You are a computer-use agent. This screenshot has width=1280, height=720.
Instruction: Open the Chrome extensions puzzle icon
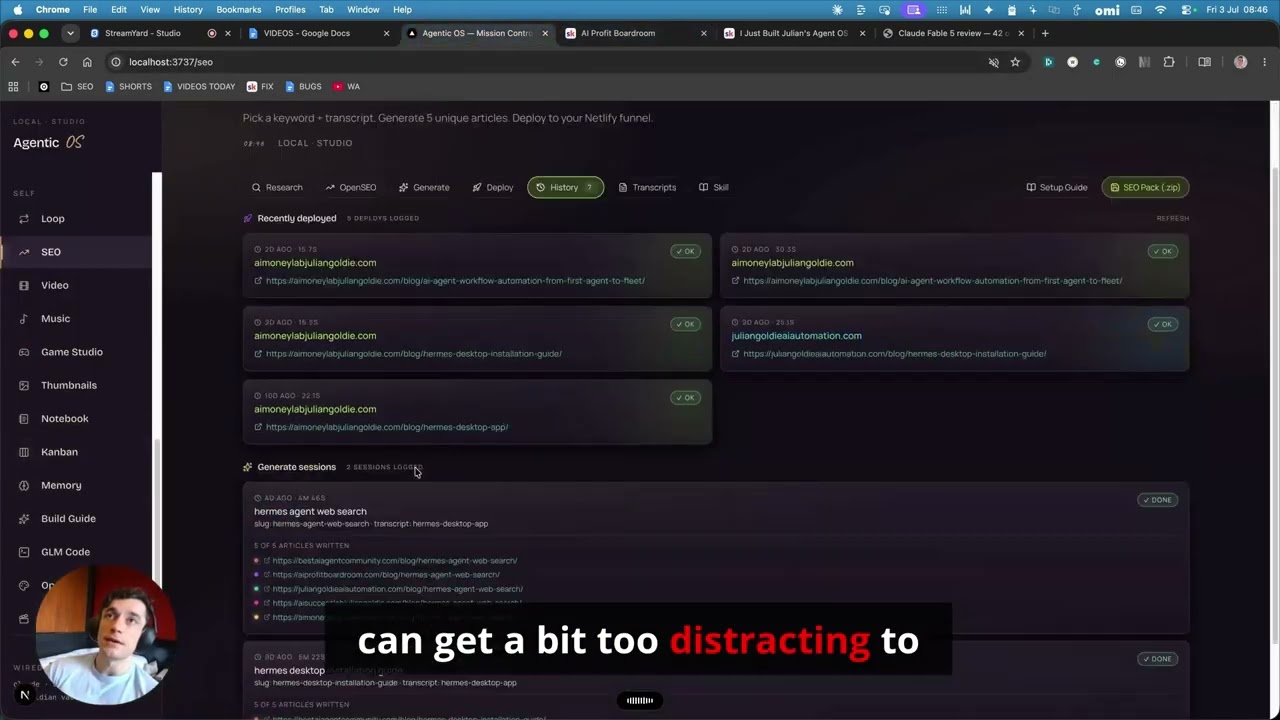coord(1169,62)
